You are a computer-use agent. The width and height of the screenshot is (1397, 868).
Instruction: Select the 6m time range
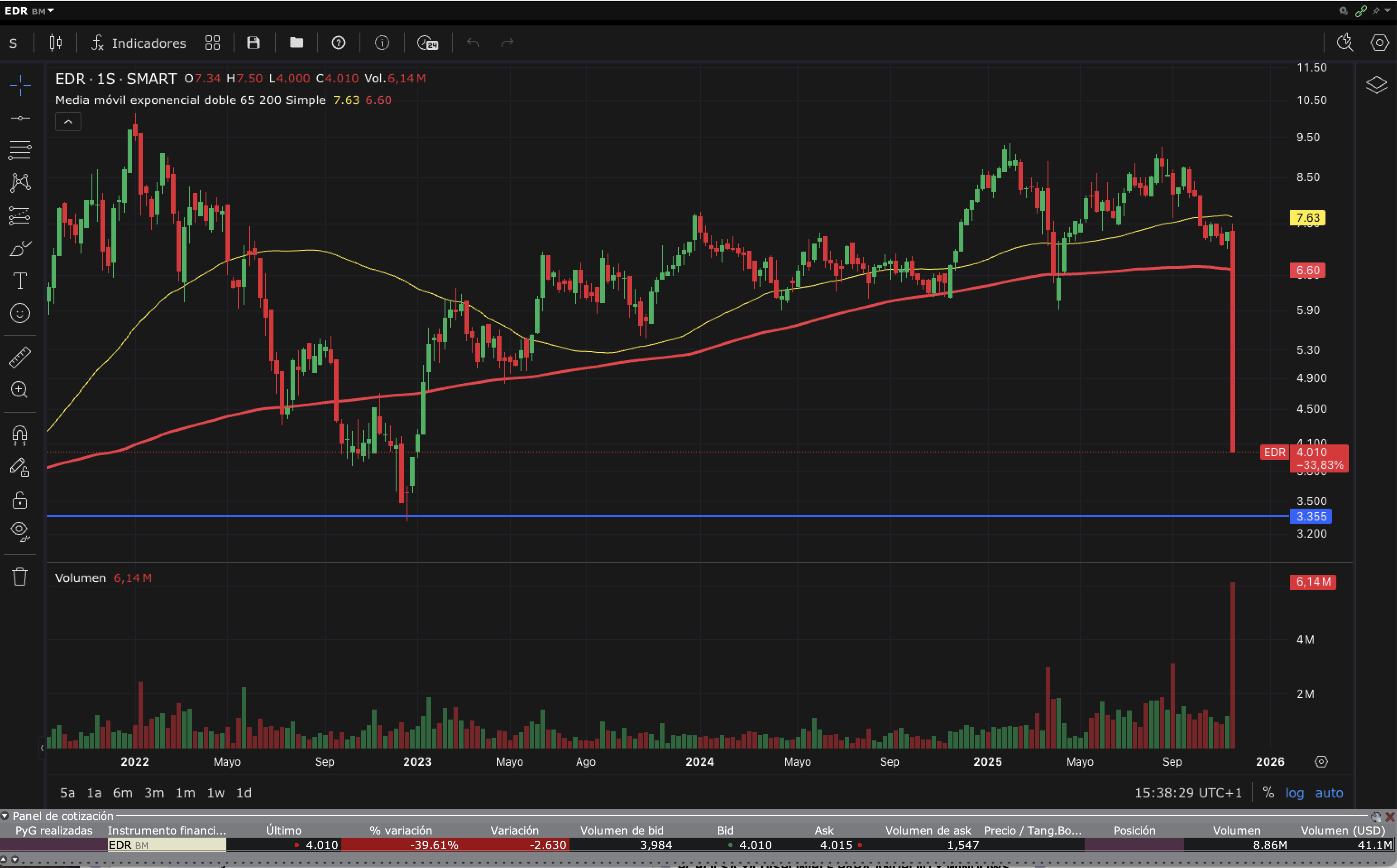[x=122, y=793]
